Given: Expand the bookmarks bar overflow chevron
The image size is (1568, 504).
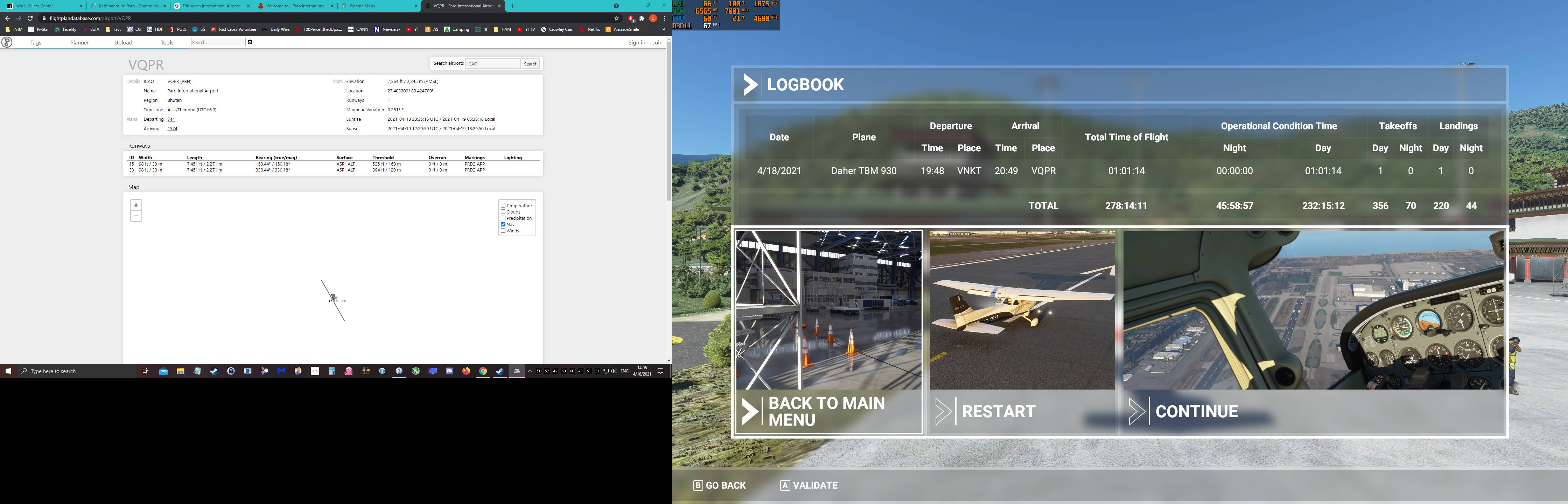Looking at the screenshot, I should click(x=663, y=29).
